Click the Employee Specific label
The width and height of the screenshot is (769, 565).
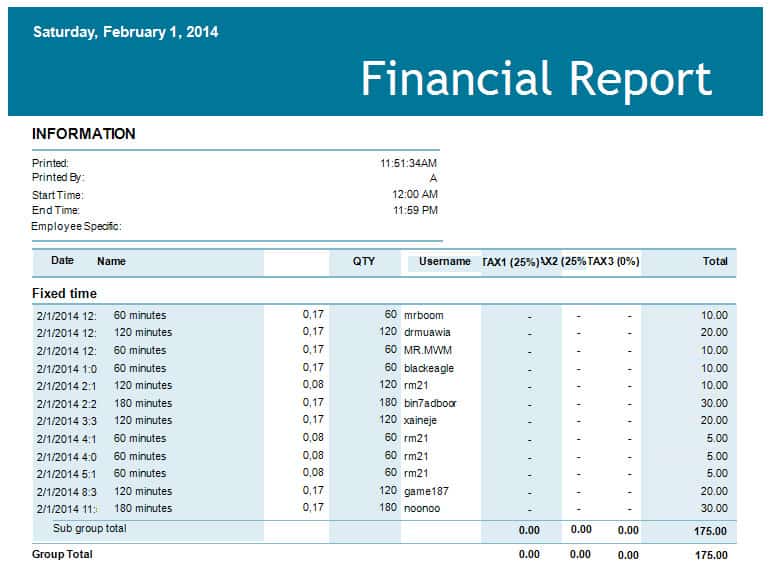pos(76,226)
